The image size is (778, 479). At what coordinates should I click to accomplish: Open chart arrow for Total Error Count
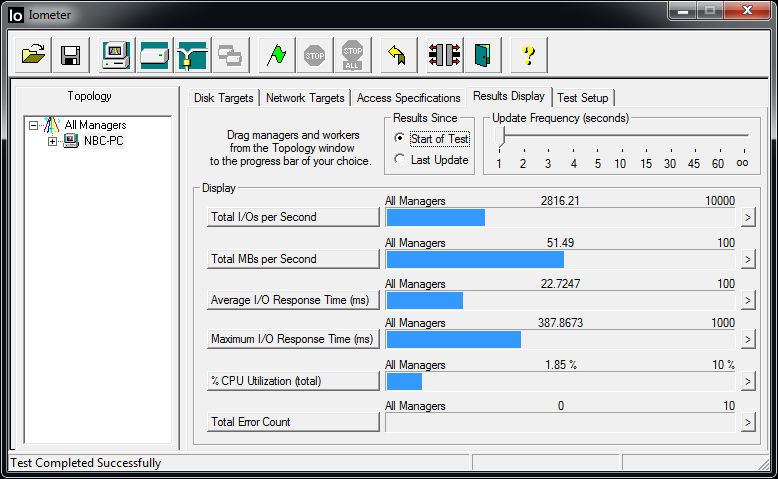748,422
